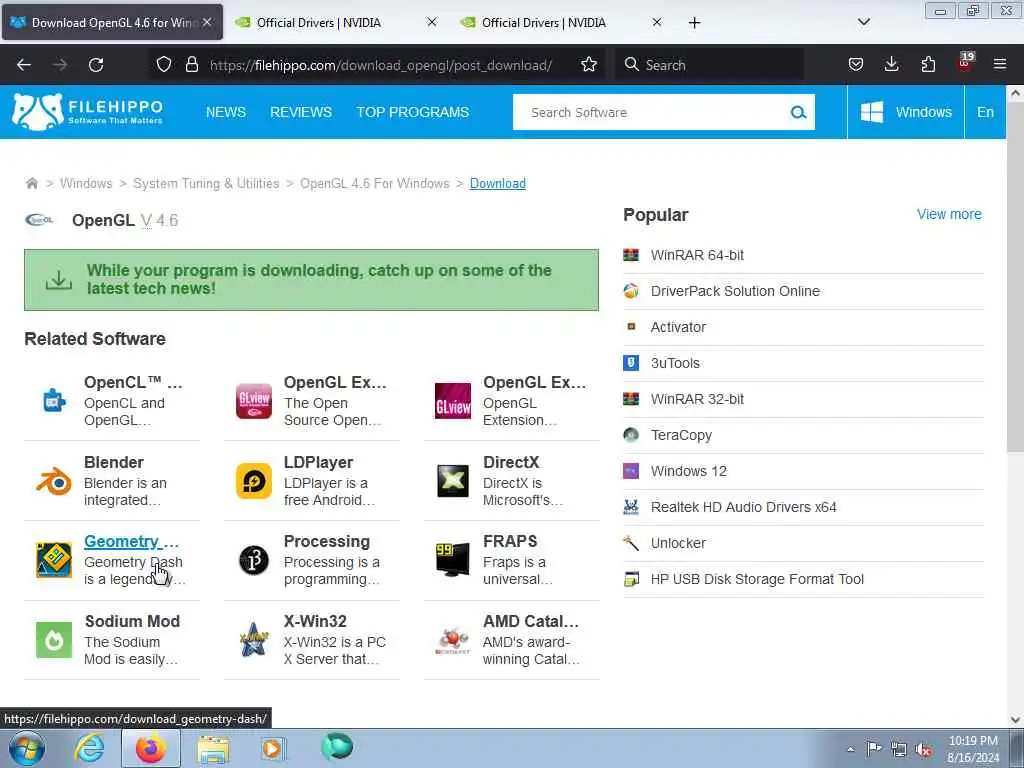Click the System Tuning & Utilities breadcrumb
The image size is (1024, 768).
pyautogui.click(x=206, y=184)
